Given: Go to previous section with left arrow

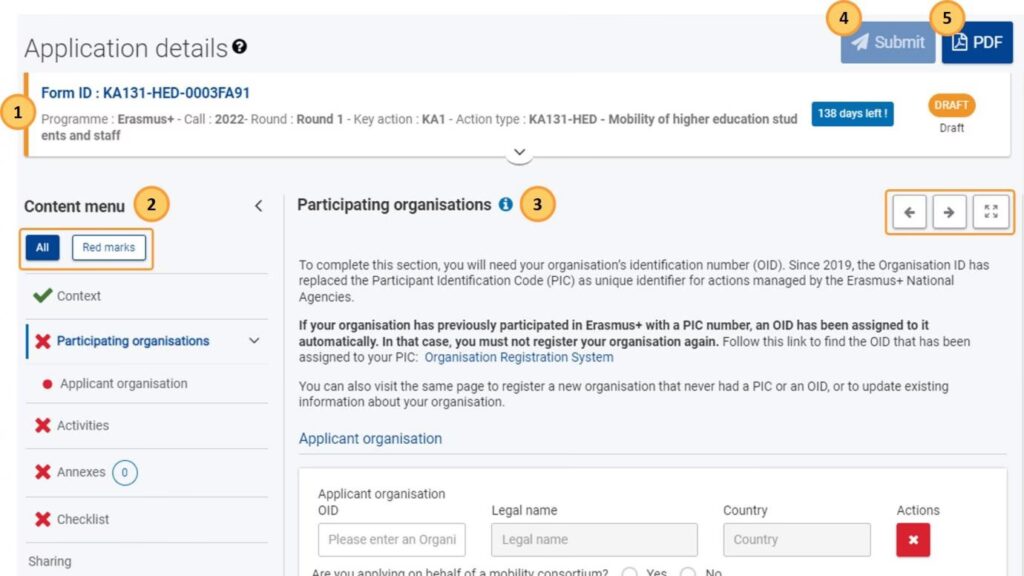Looking at the screenshot, I should [x=909, y=212].
